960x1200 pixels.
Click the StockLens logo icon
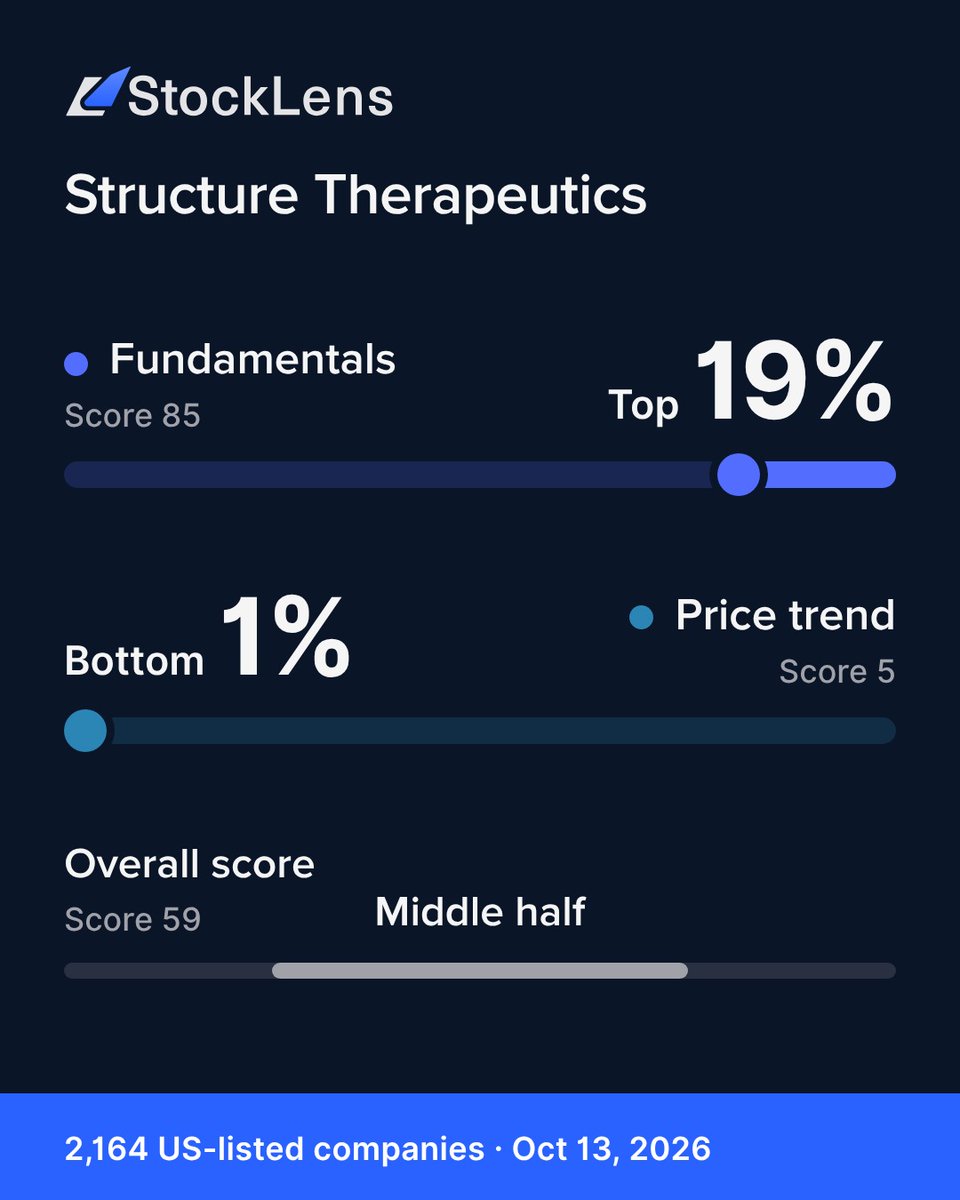point(97,92)
